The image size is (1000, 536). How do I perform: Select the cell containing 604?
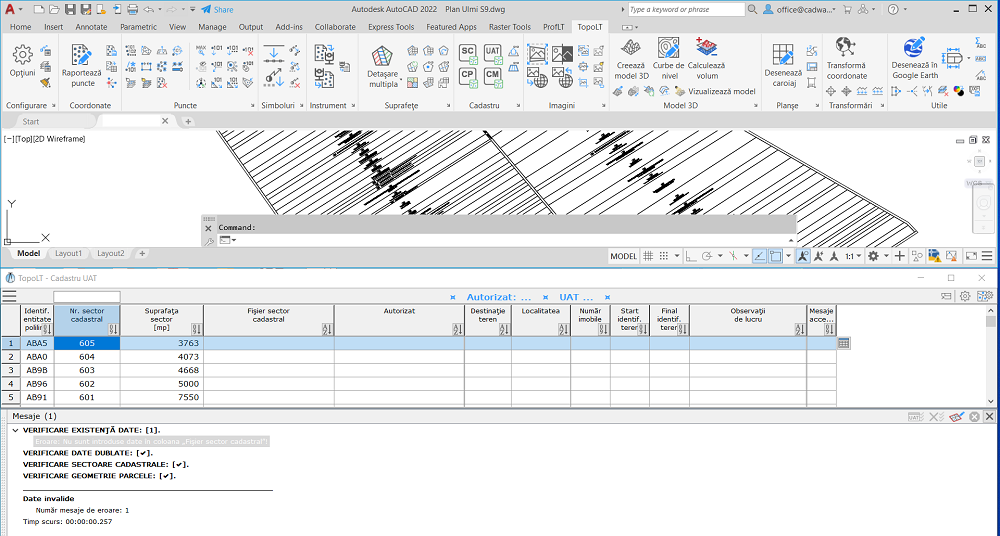[87, 357]
